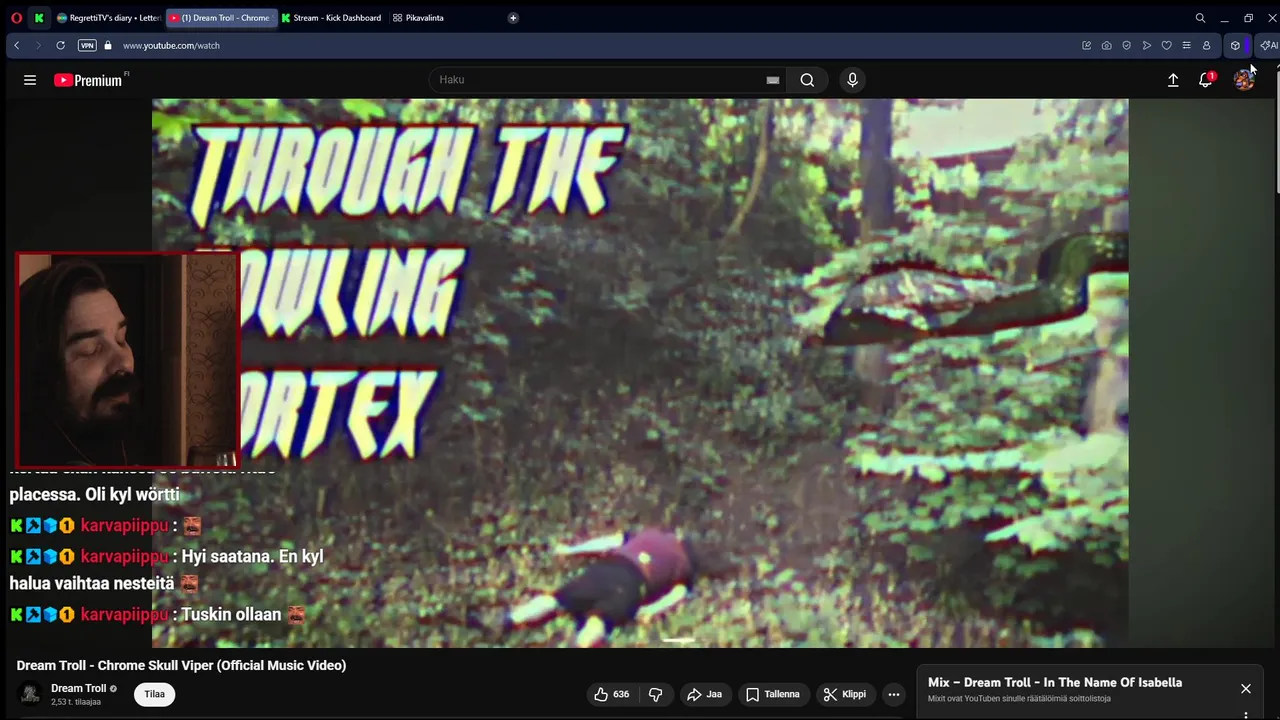
Task: Like the video showing 636 likes
Action: (612, 694)
